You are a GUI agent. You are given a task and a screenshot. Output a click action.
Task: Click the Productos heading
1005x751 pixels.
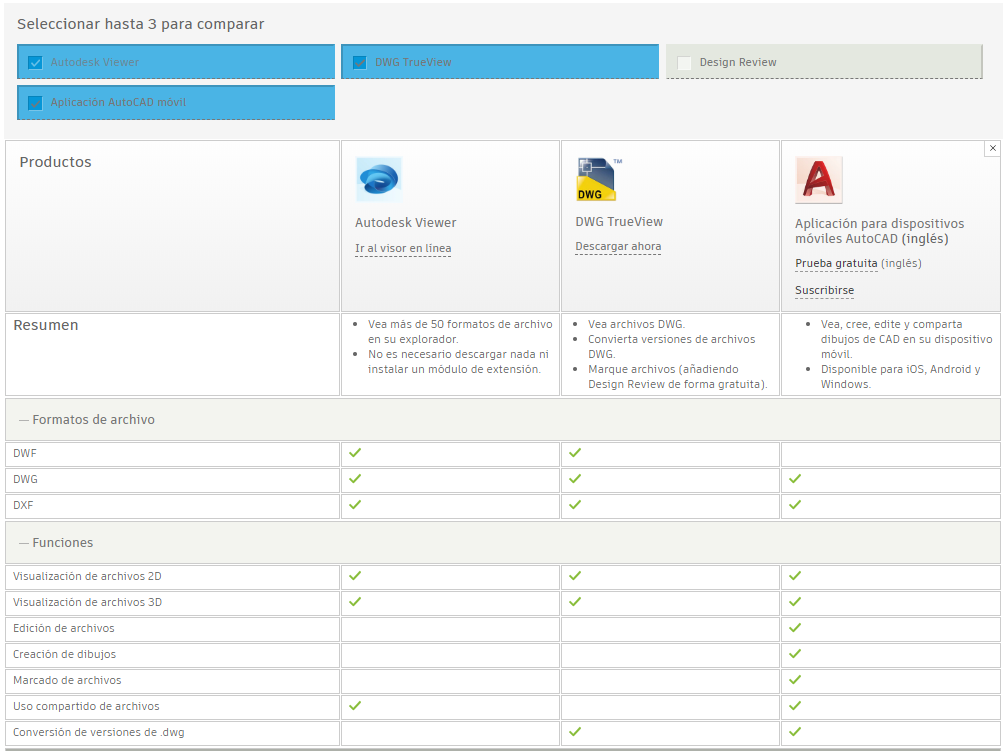(55, 162)
